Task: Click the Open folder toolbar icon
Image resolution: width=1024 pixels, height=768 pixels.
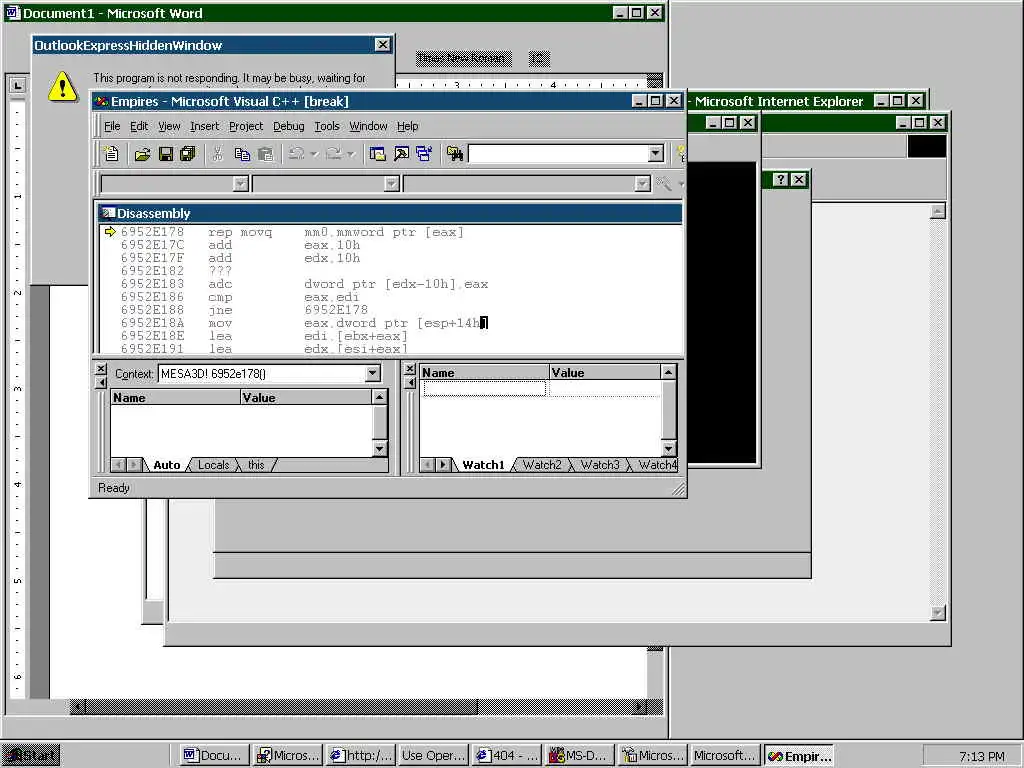Action: tap(142, 154)
